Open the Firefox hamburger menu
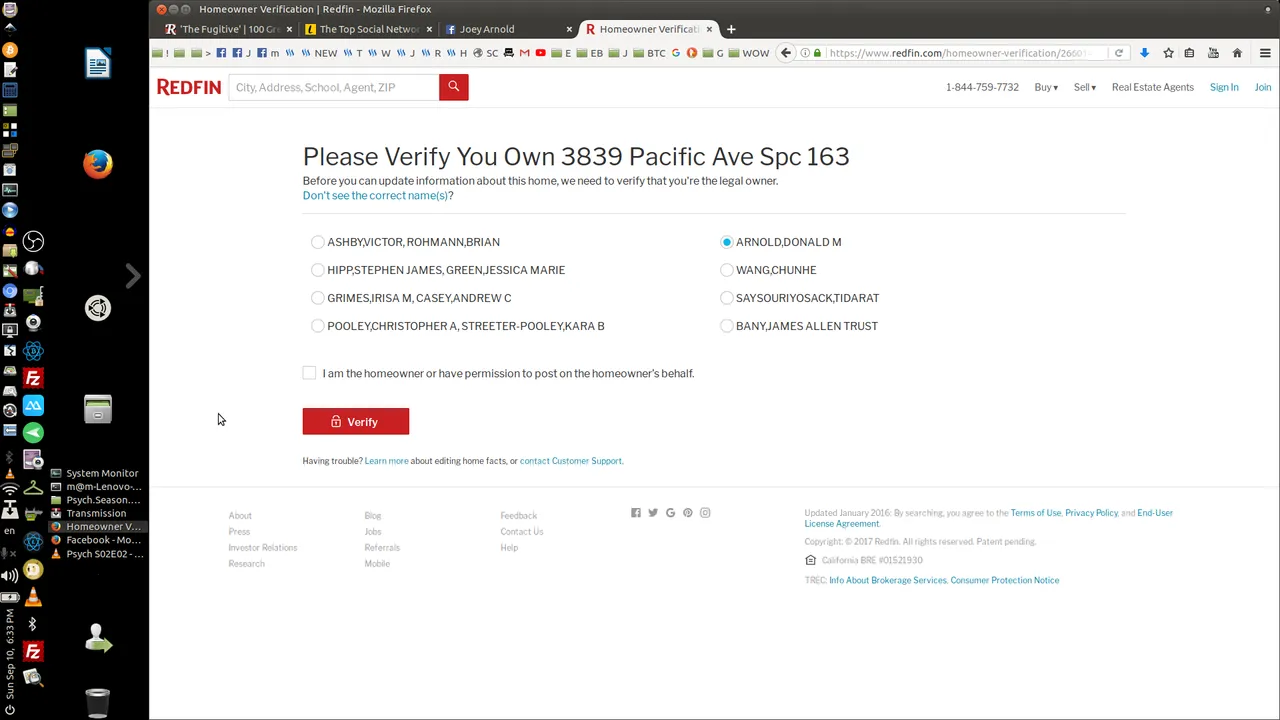 pyautogui.click(x=1265, y=53)
